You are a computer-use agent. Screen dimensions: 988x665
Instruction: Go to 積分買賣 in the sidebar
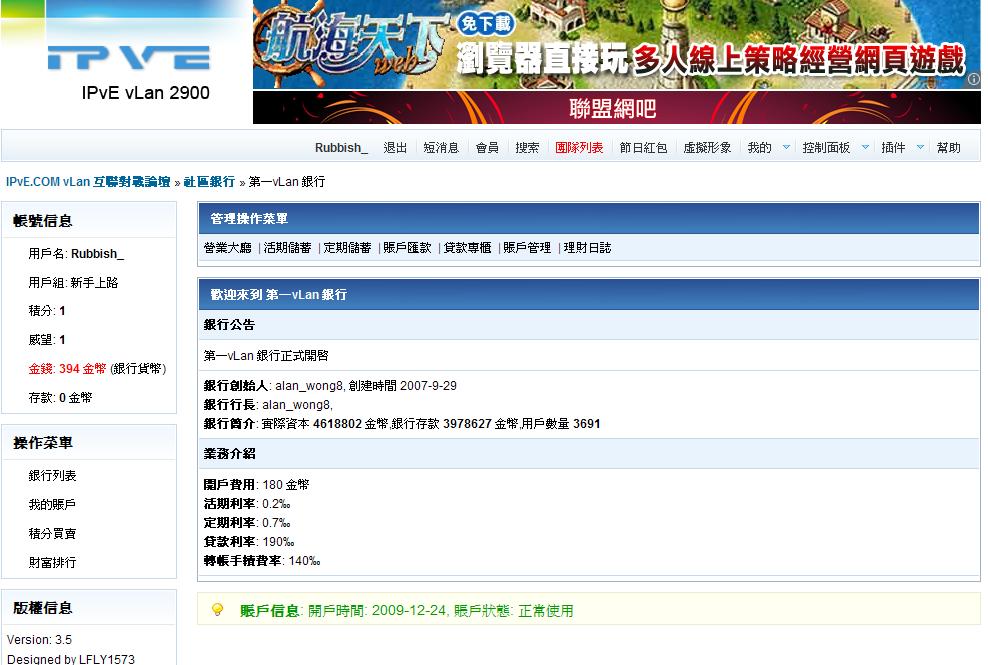point(52,534)
